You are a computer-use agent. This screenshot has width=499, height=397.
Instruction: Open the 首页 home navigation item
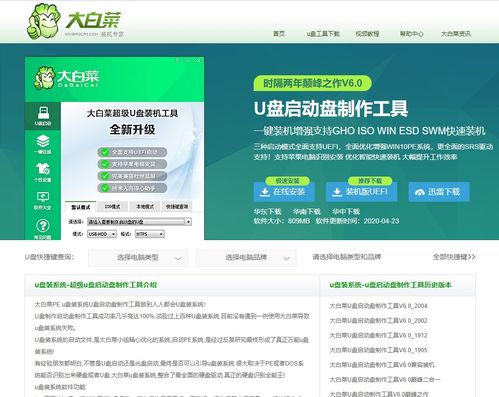point(279,34)
